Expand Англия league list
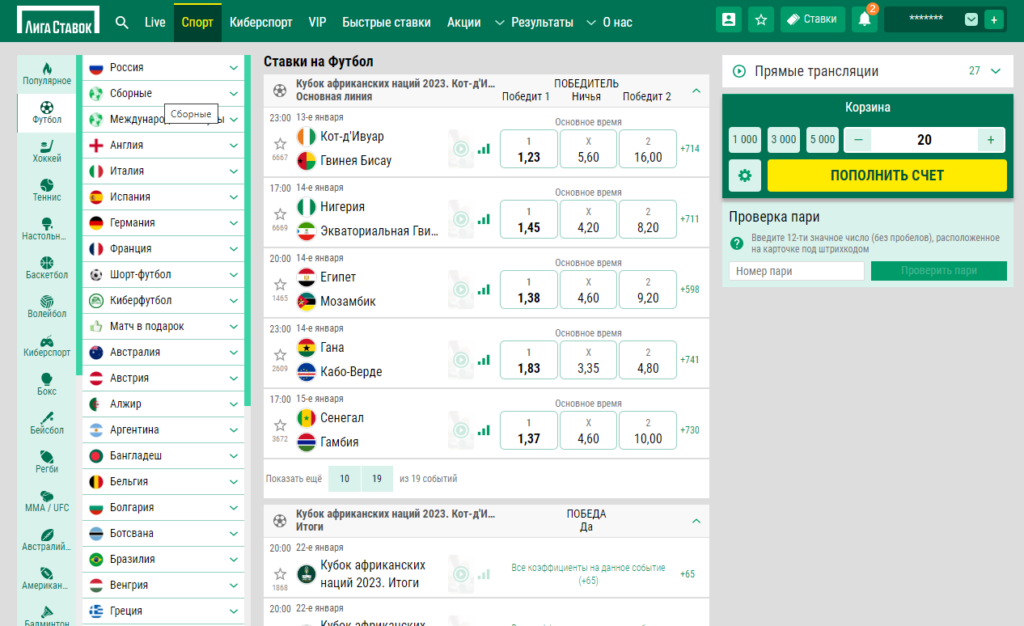 pos(233,146)
